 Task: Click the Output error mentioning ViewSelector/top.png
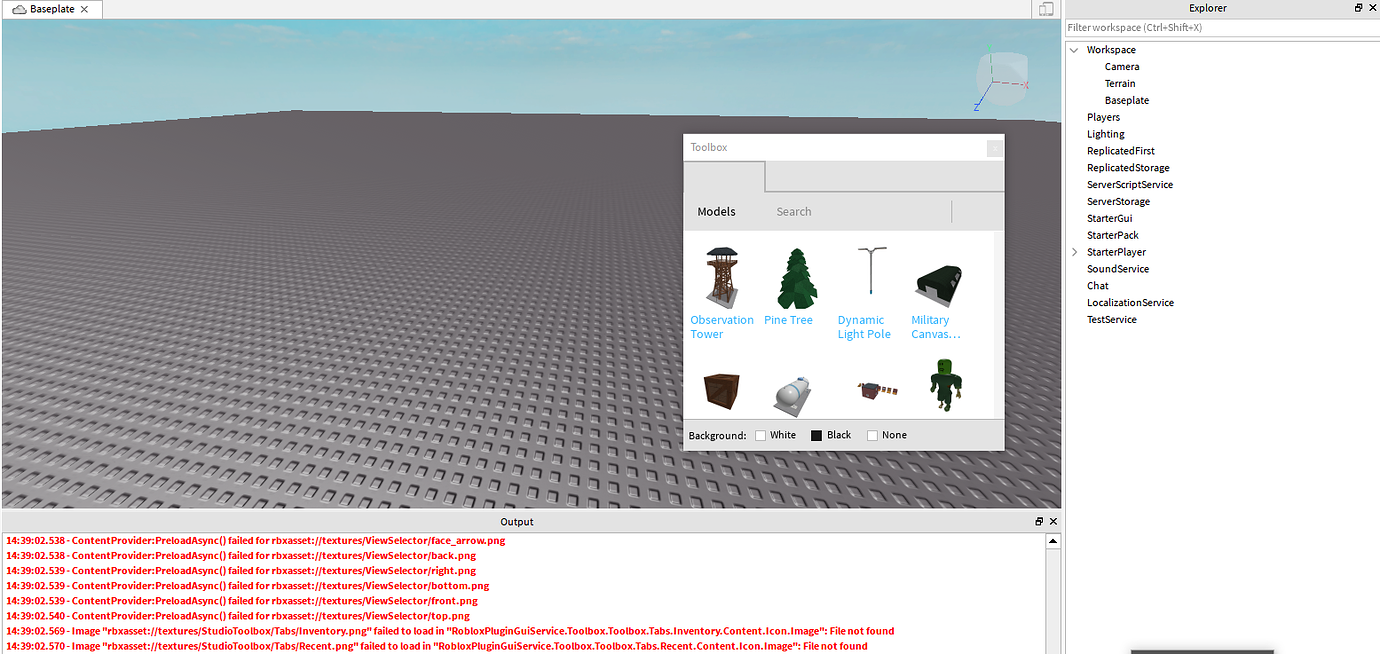click(x=238, y=616)
